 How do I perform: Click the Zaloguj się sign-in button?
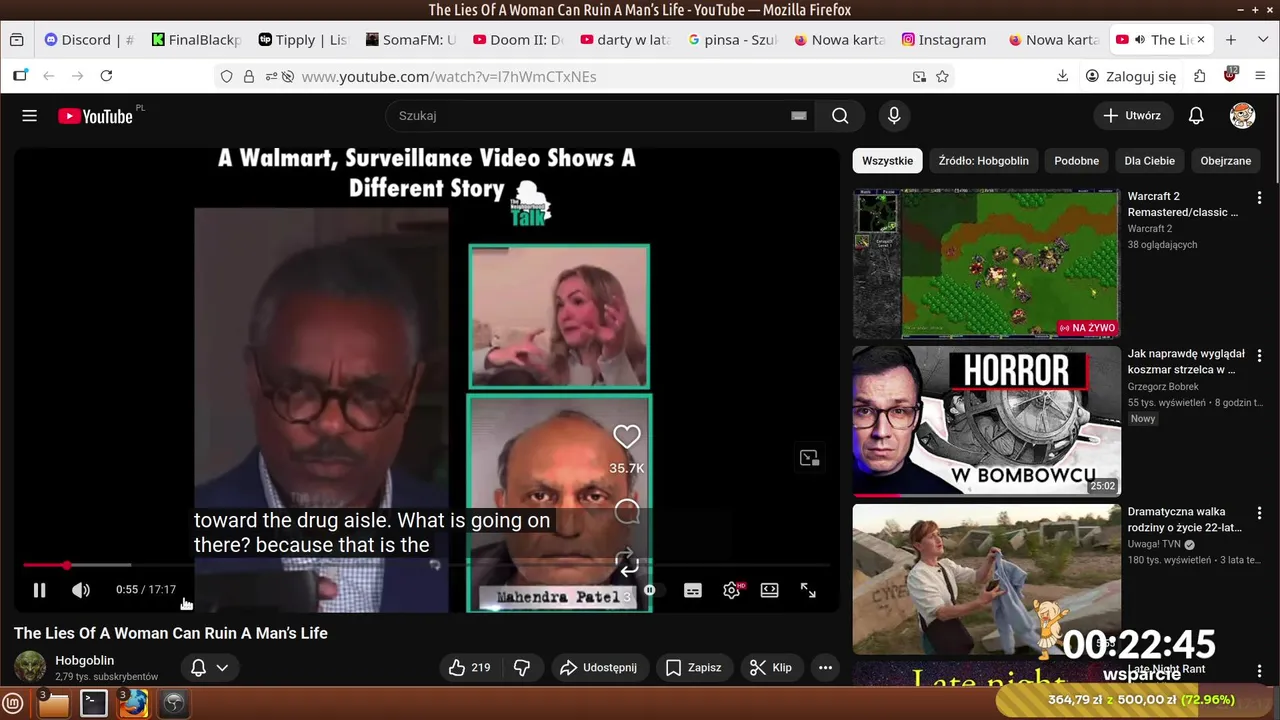[1131, 76]
